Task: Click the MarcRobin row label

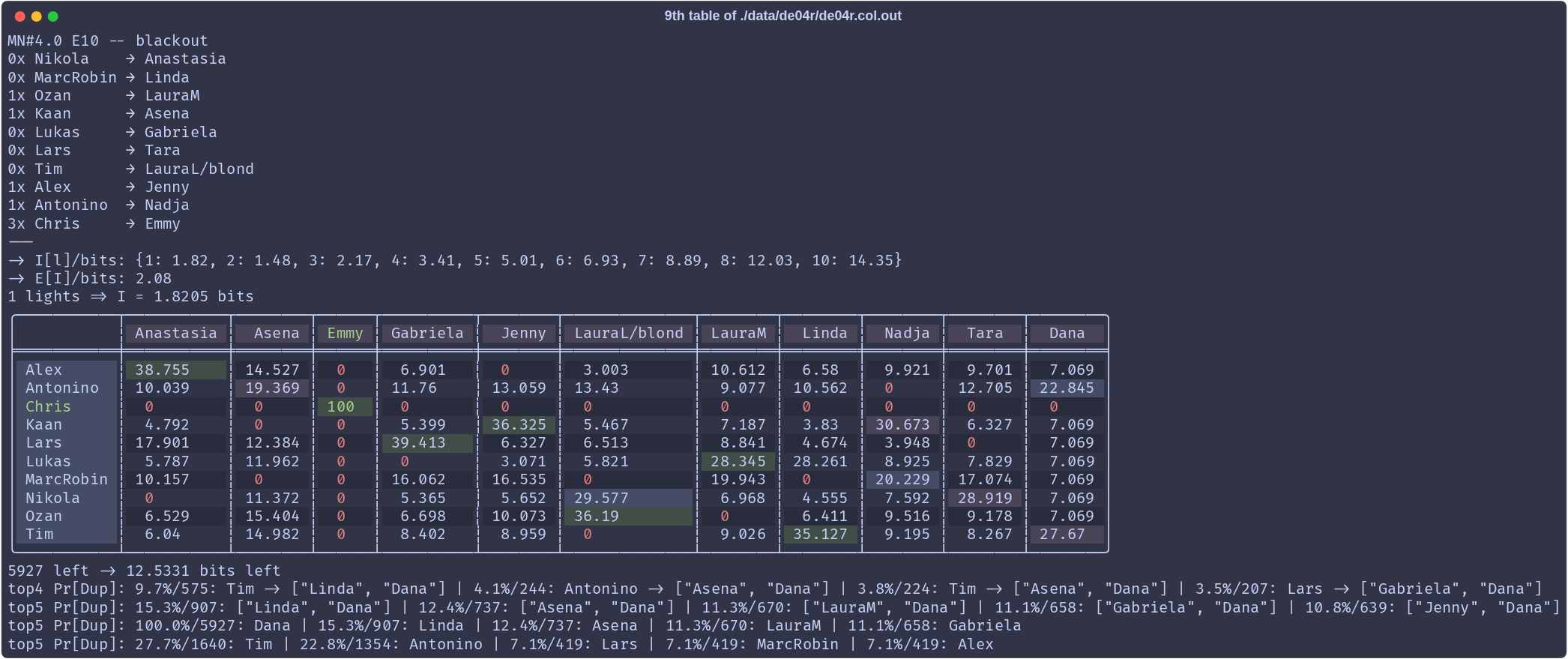Action: (x=66, y=479)
